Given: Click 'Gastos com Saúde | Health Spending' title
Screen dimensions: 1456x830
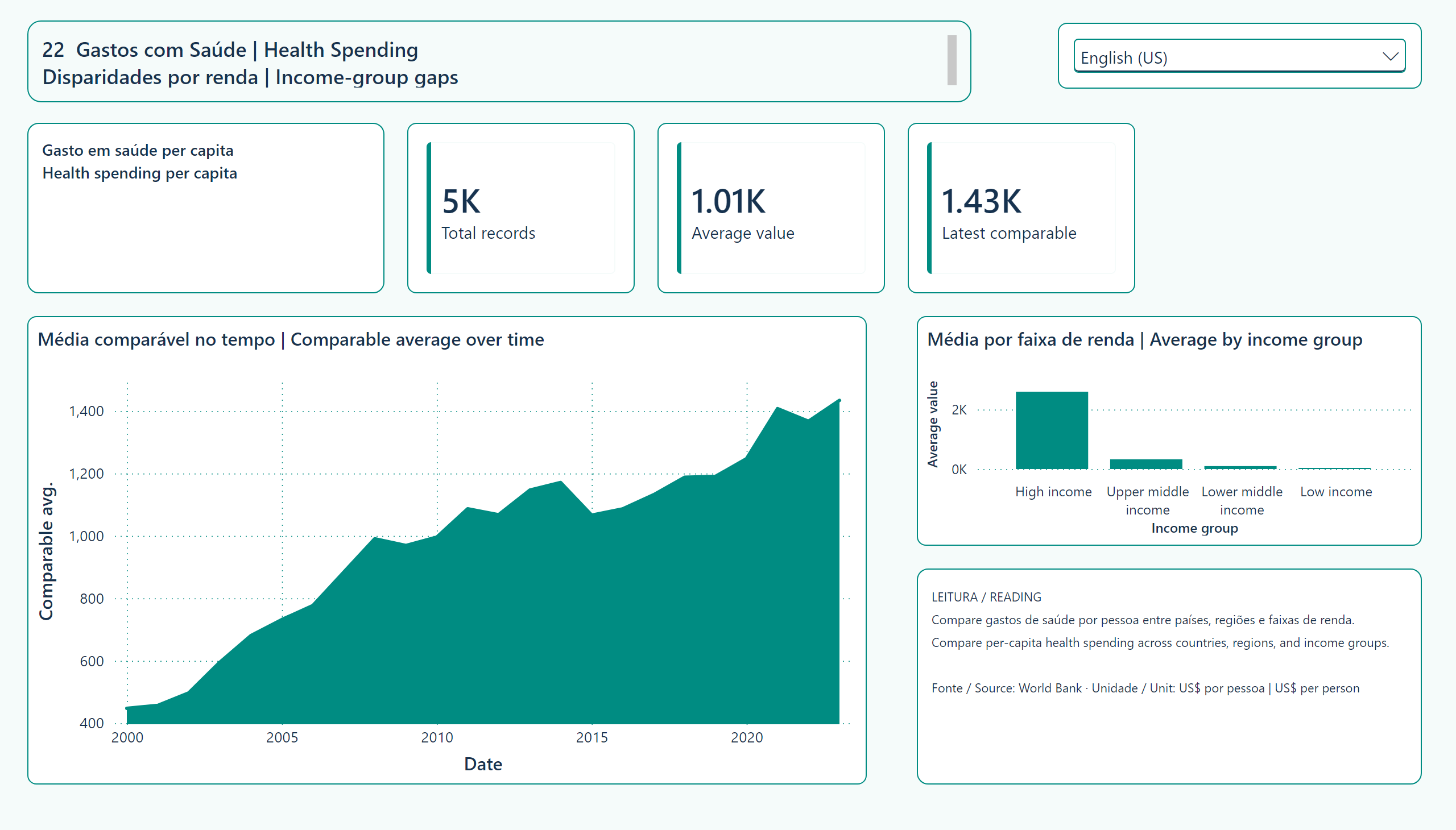Looking at the screenshot, I should pos(247,50).
